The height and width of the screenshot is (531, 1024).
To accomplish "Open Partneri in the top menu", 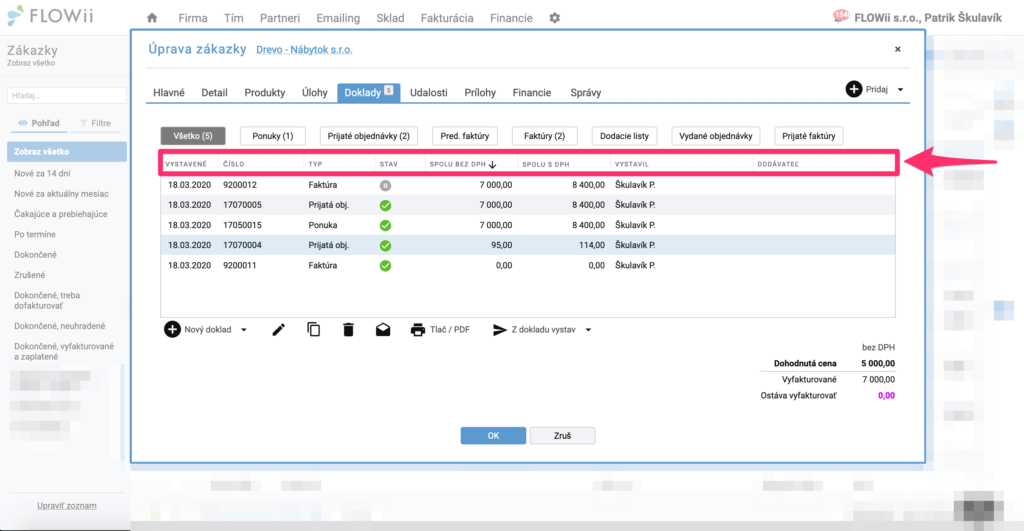I will [280, 18].
